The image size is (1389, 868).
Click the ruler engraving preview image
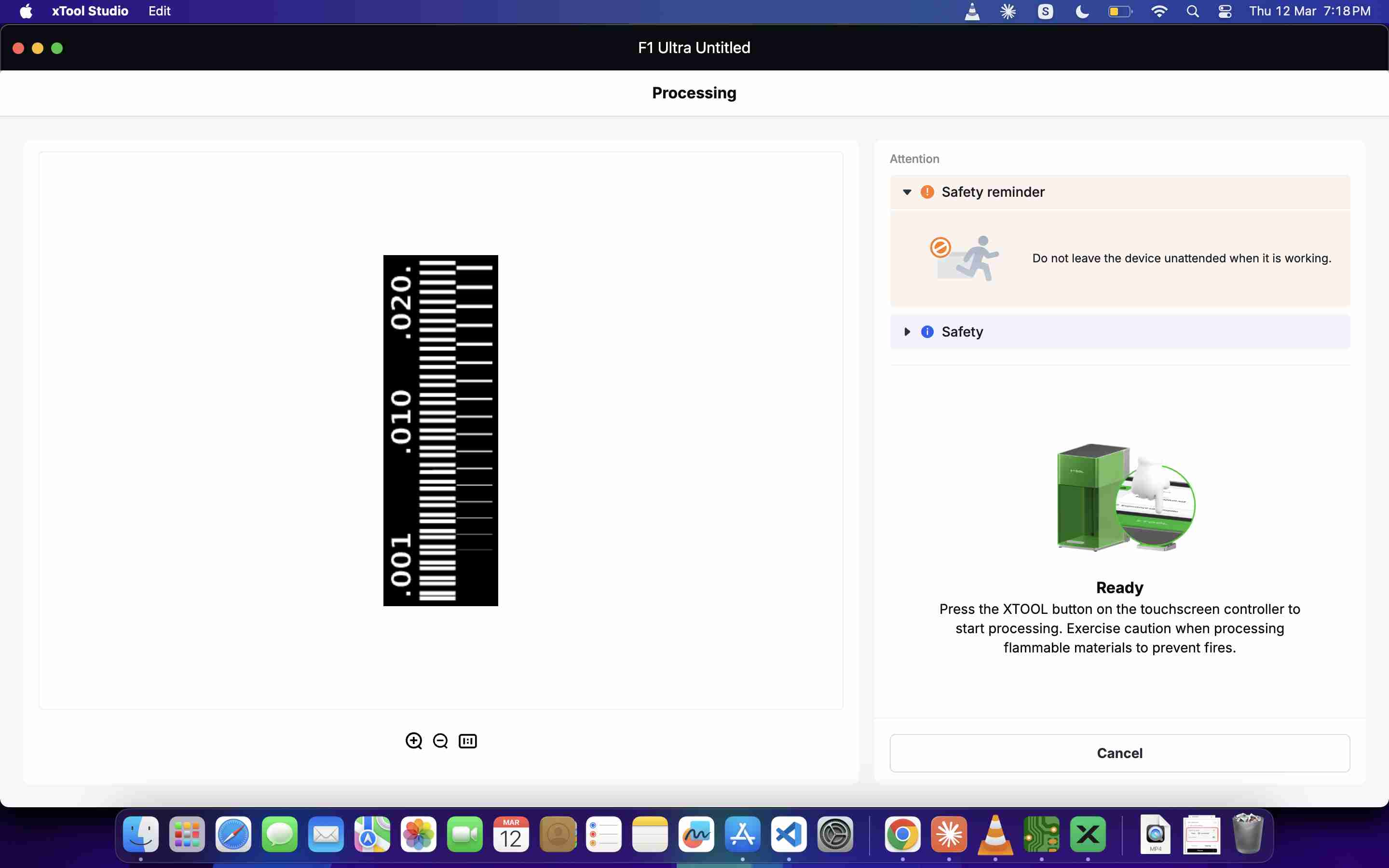point(440,431)
